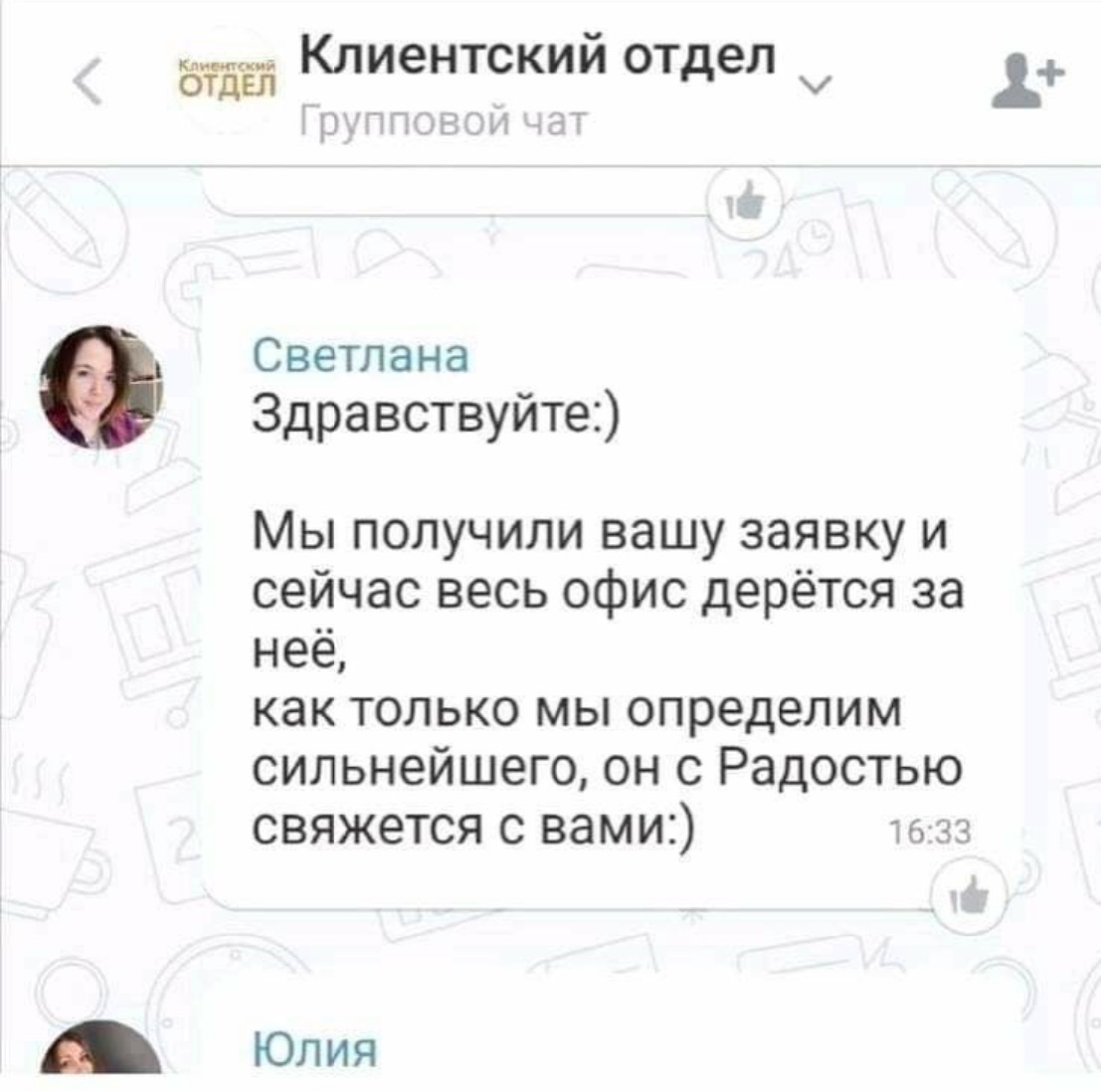Open Светлана's profile photo
Image resolution: width=1101 pixels, height=1092 pixels.
point(101,387)
